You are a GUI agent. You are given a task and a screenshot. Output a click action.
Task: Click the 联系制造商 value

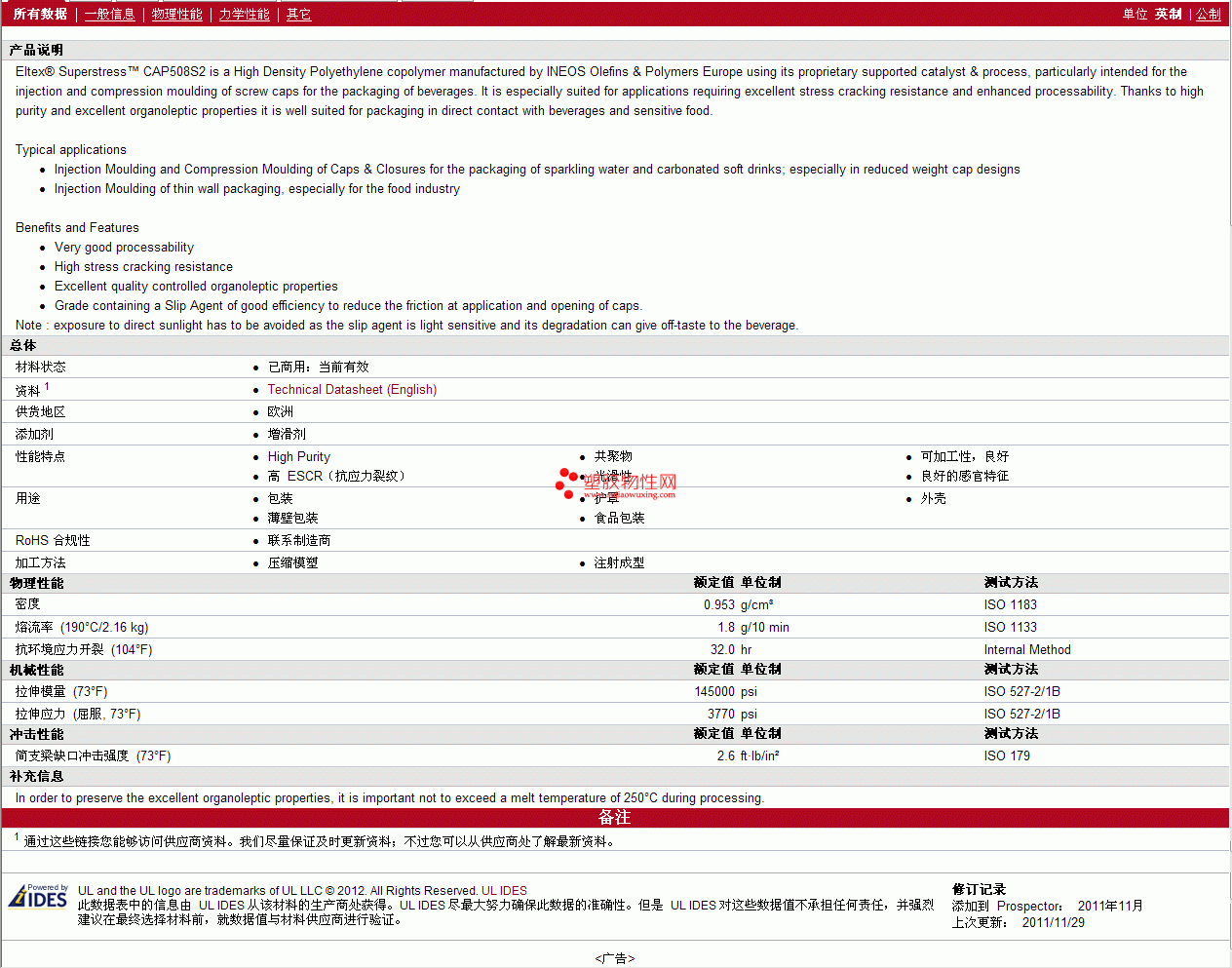(x=299, y=540)
